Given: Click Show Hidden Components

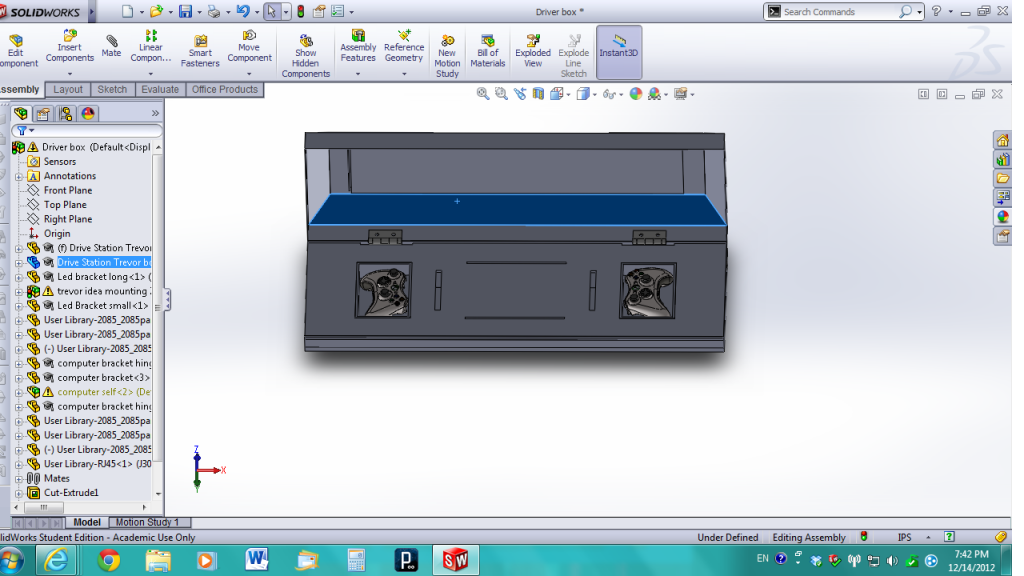Looking at the screenshot, I should (x=305, y=56).
